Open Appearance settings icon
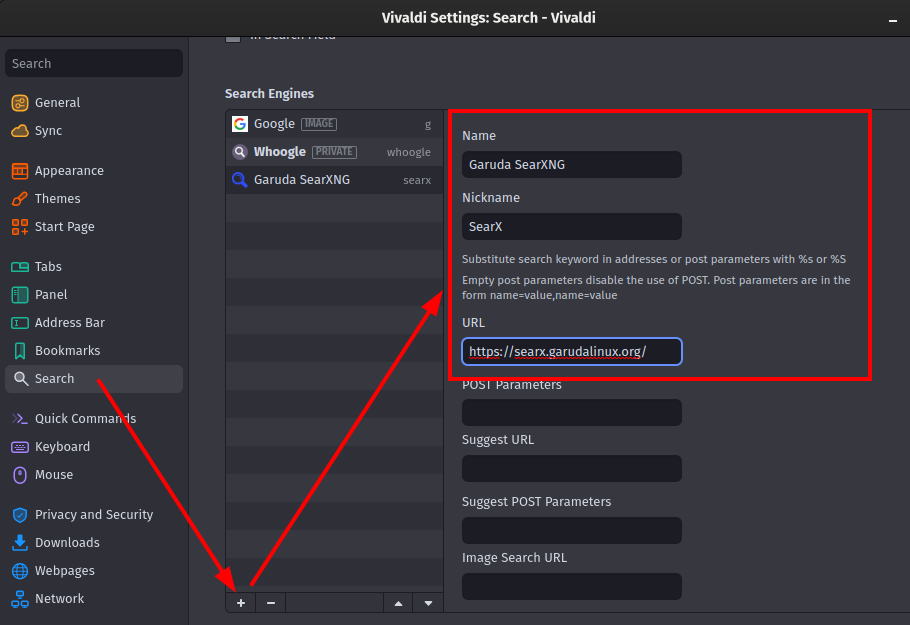This screenshot has height=625, width=910. [20, 171]
